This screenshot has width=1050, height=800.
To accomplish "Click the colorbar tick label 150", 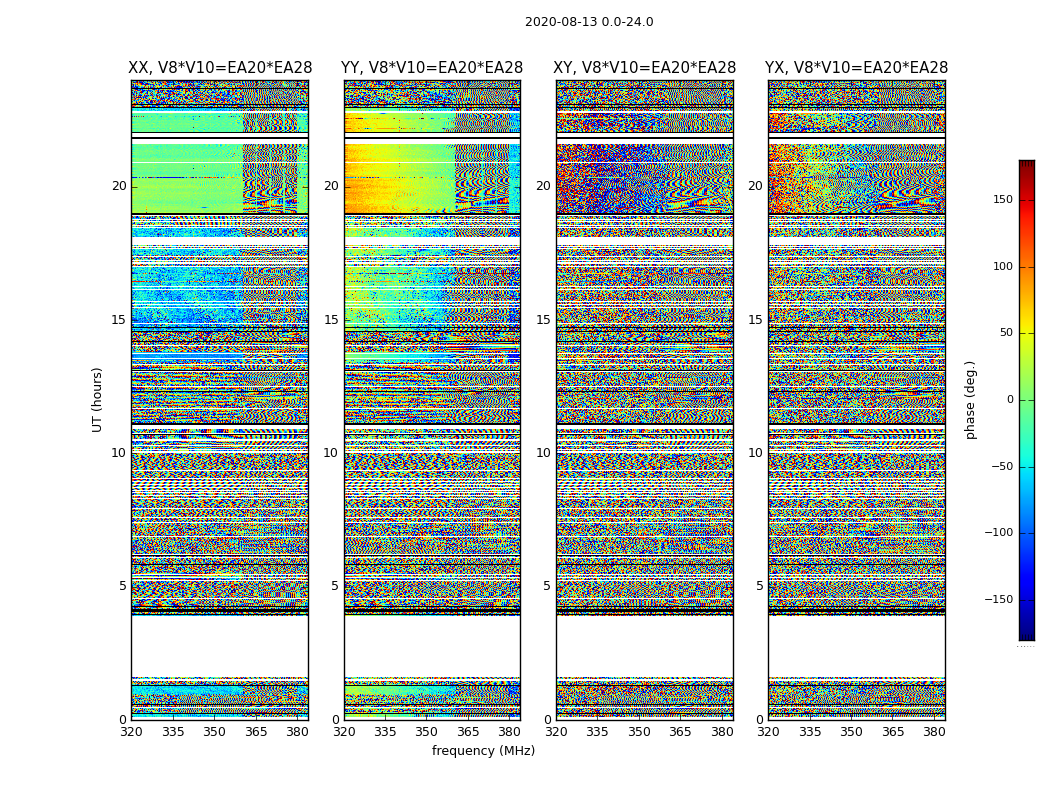I will tap(1003, 199).
